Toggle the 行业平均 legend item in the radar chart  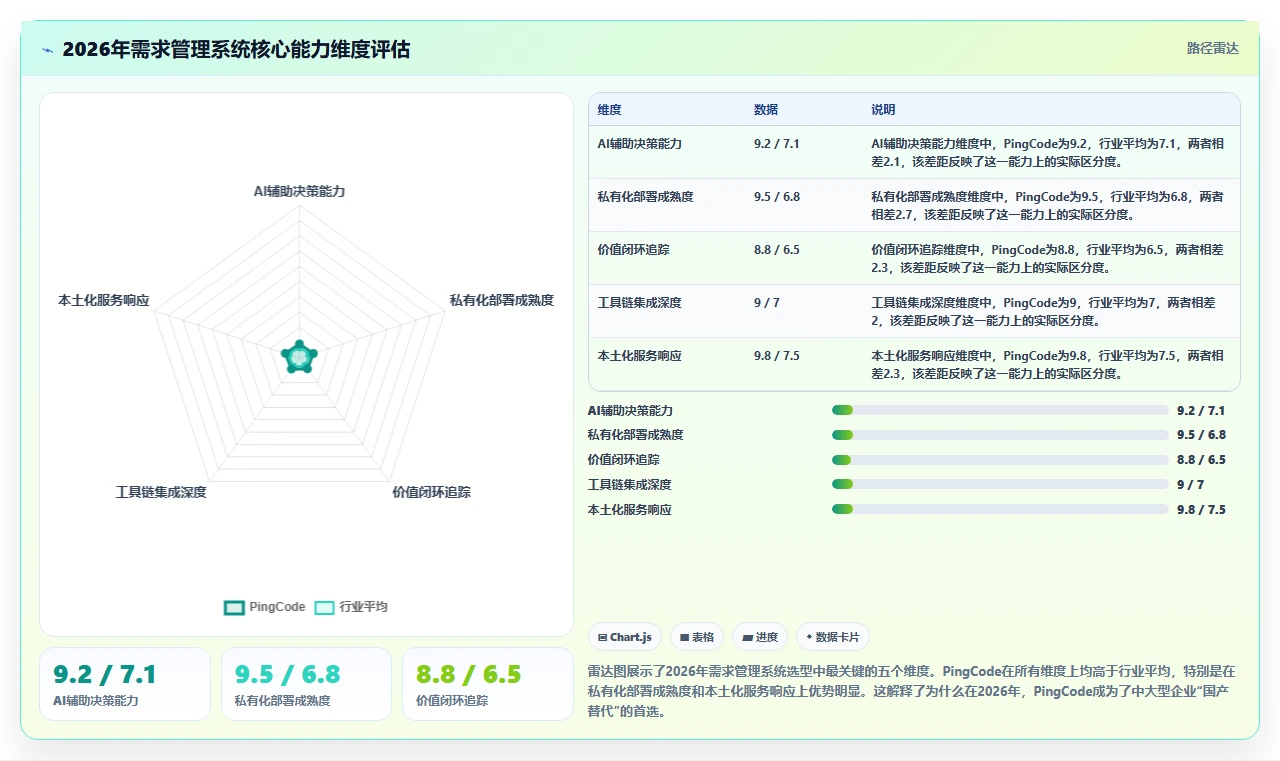pos(351,607)
